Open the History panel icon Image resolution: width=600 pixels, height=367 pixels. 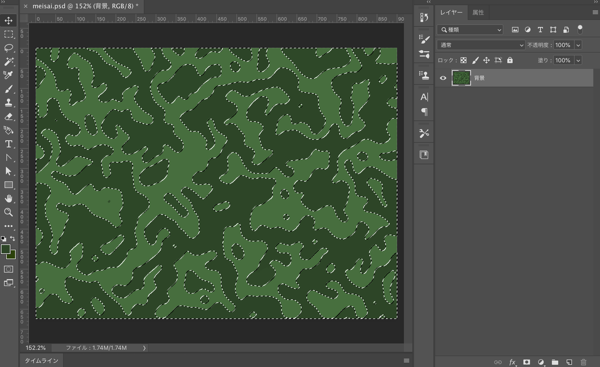tap(424, 18)
